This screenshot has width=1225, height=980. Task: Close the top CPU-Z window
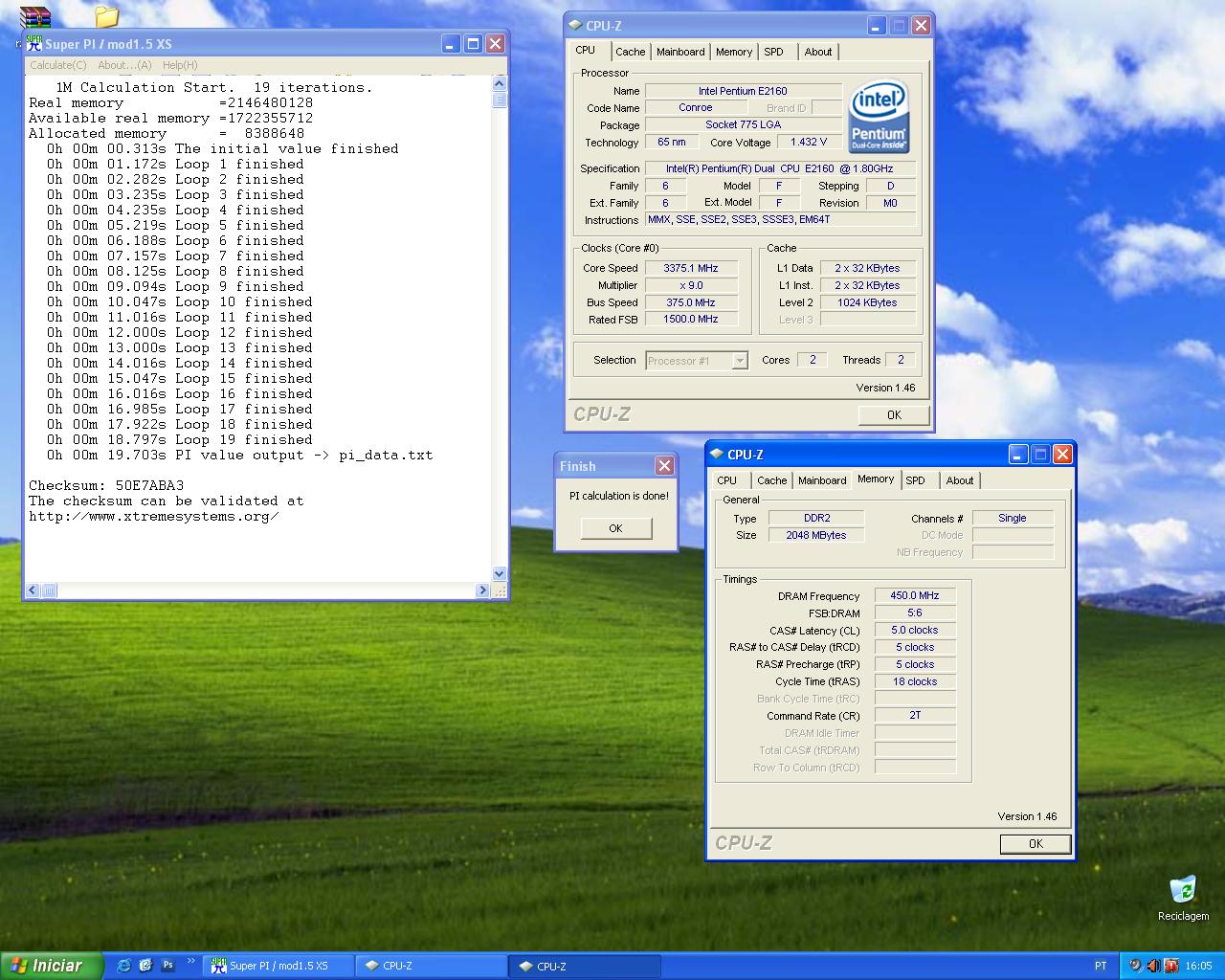921,26
